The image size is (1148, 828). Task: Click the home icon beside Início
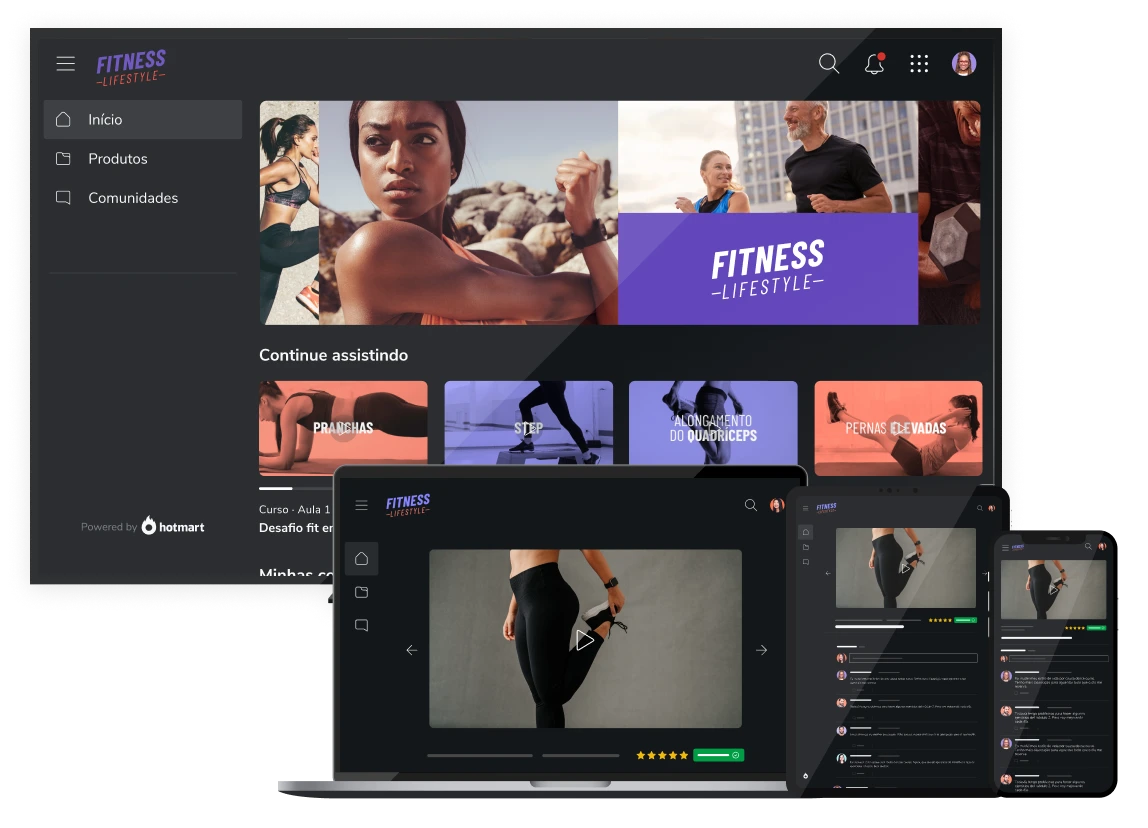(64, 119)
